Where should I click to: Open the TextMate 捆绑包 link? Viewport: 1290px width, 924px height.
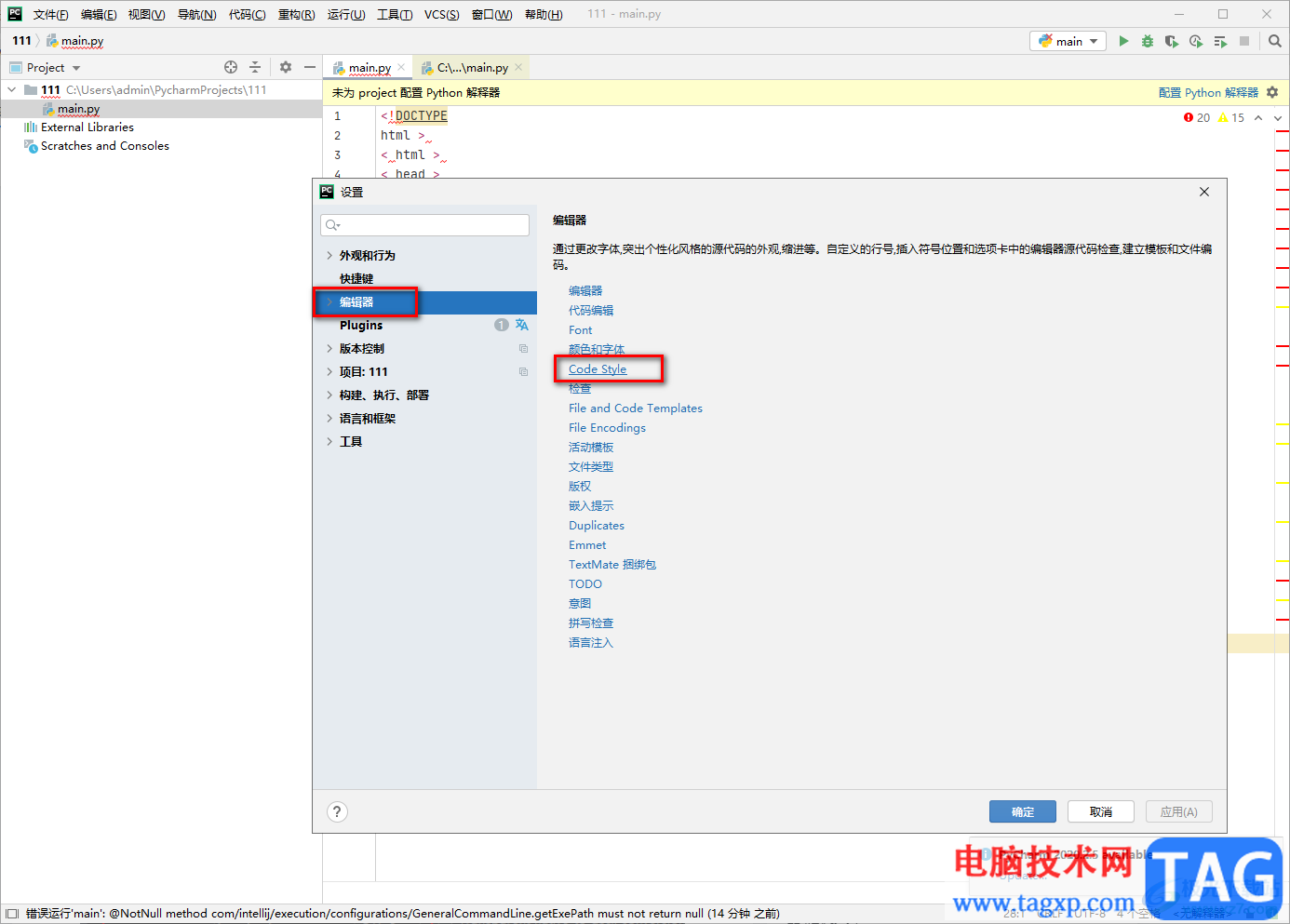[612, 565]
